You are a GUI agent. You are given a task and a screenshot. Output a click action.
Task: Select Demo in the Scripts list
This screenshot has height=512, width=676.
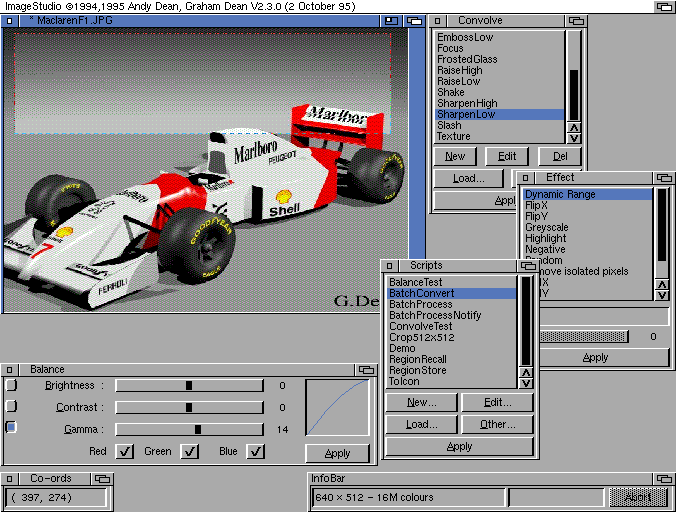(451, 349)
